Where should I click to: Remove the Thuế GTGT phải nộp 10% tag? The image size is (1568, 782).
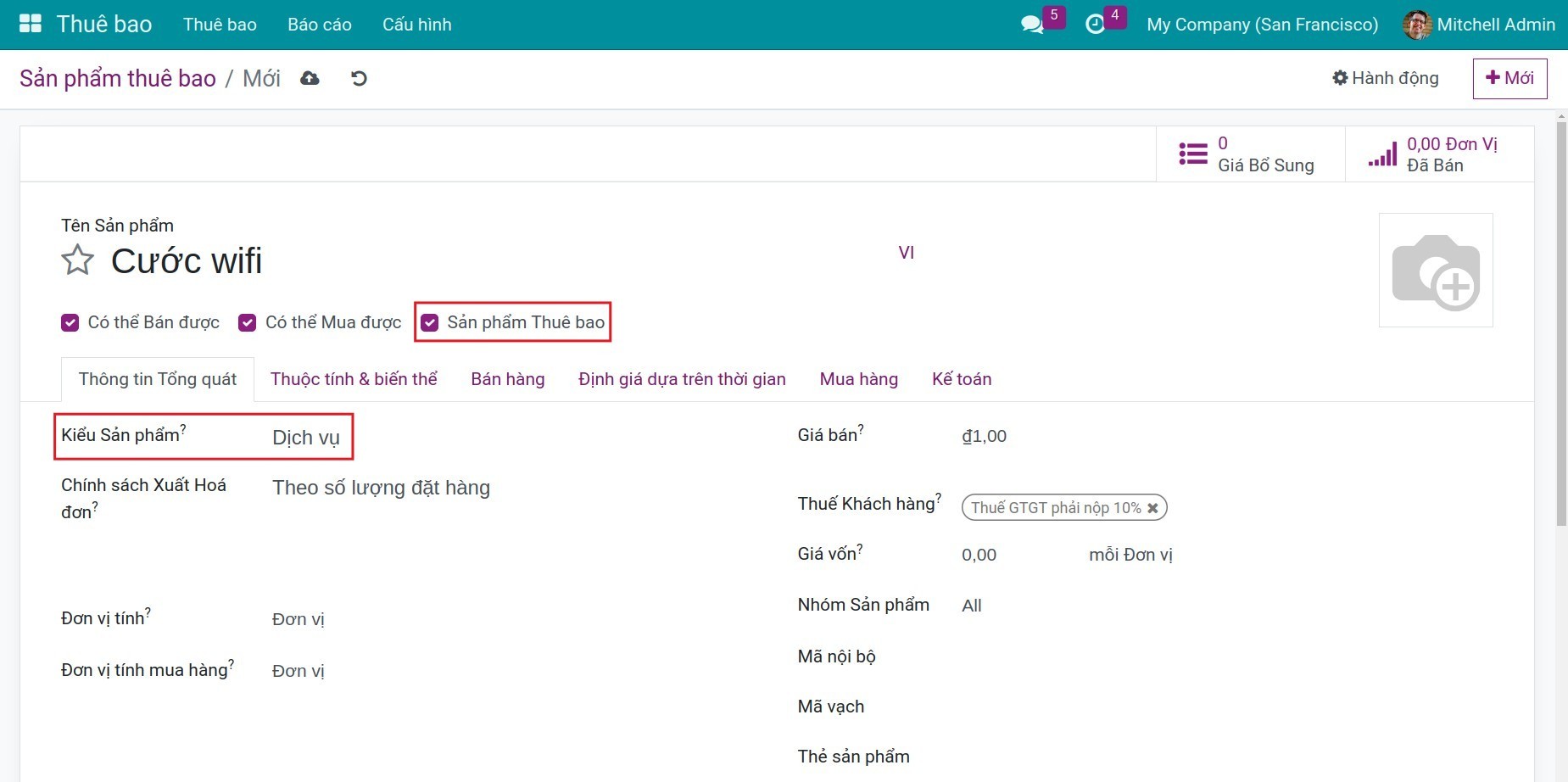[1152, 508]
